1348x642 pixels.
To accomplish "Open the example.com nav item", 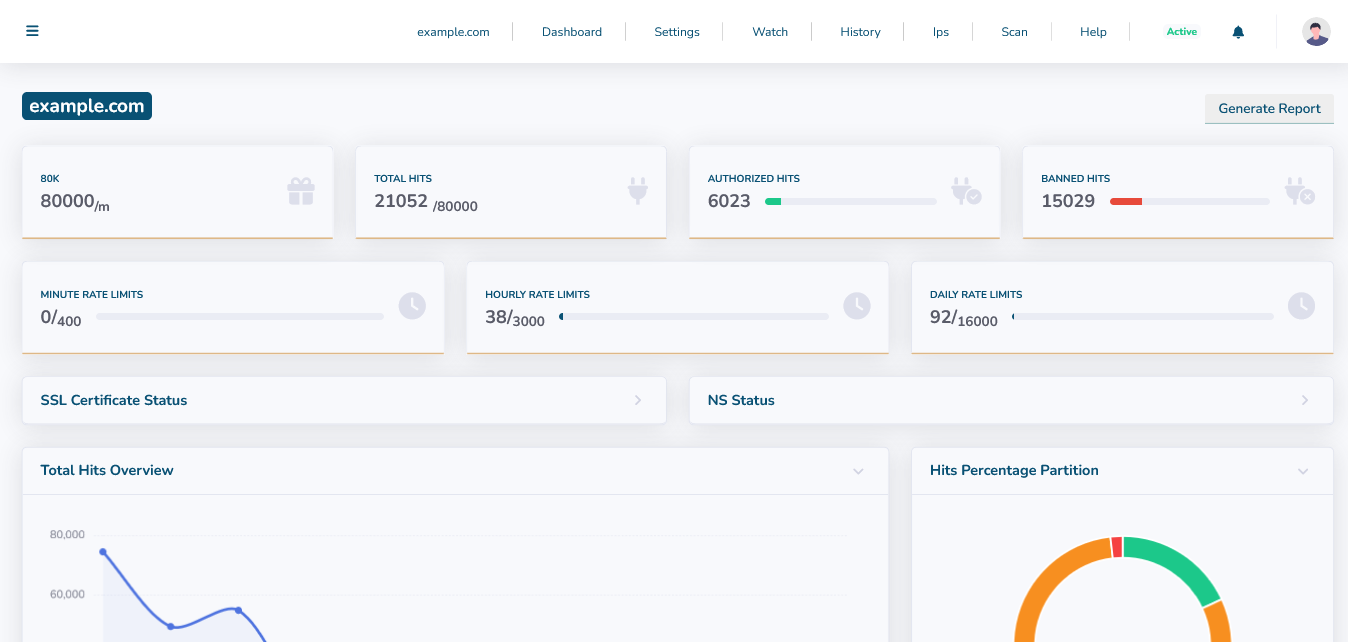I will [x=453, y=32].
